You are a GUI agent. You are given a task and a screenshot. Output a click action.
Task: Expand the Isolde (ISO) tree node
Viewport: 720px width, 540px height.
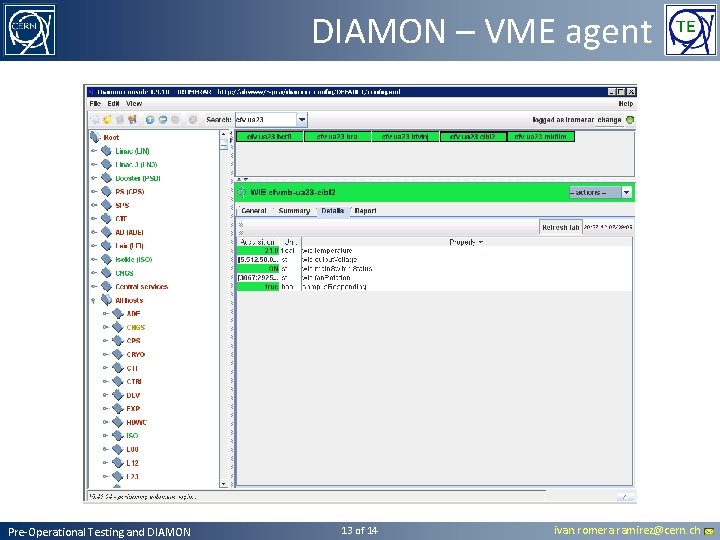[94, 259]
